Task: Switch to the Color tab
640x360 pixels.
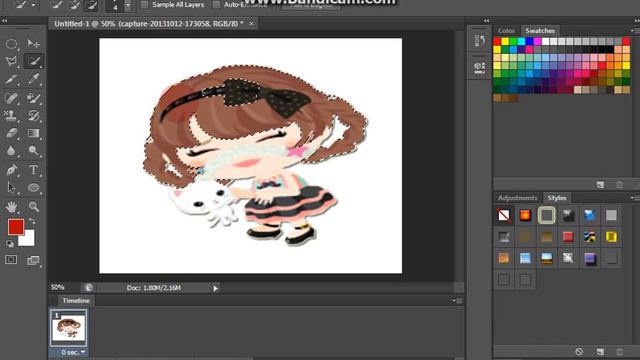Action: pyautogui.click(x=506, y=31)
